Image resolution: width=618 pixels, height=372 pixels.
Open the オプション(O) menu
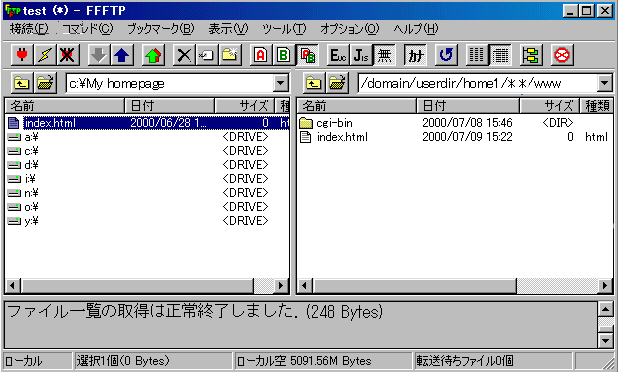(349, 29)
